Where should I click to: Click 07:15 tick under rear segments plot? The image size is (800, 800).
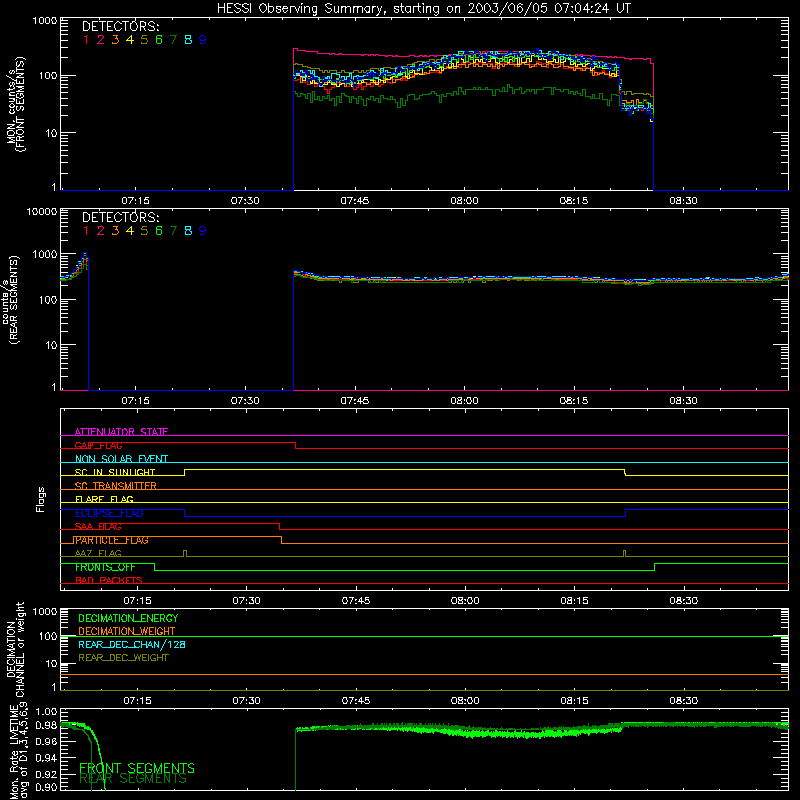tap(135, 401)
